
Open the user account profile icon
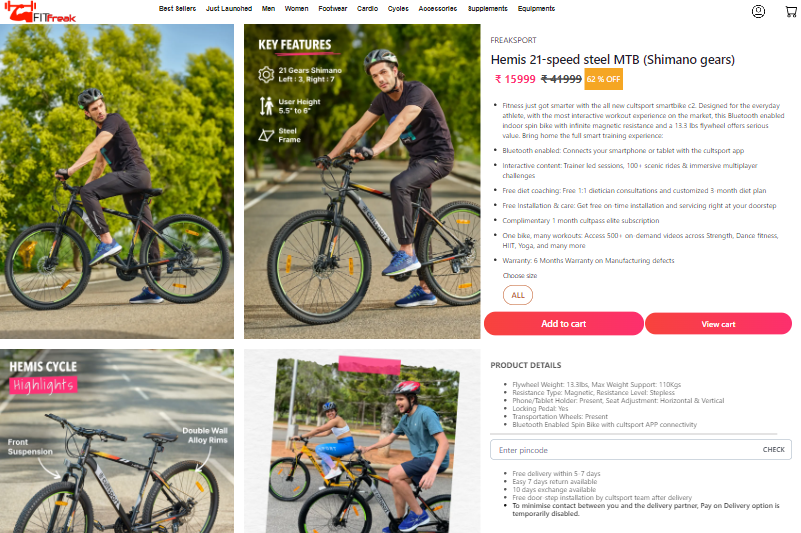(x=758, y=11)
